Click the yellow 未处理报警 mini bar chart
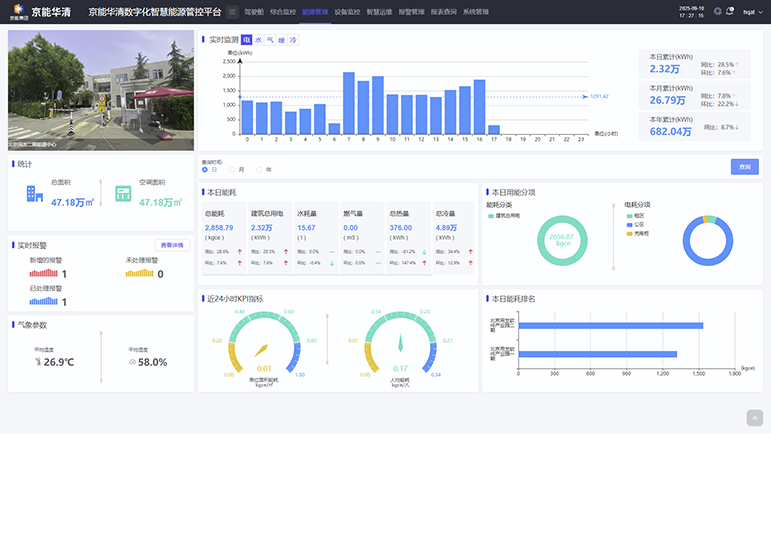The width and height of the screenshot is (771, 556). 140,273
